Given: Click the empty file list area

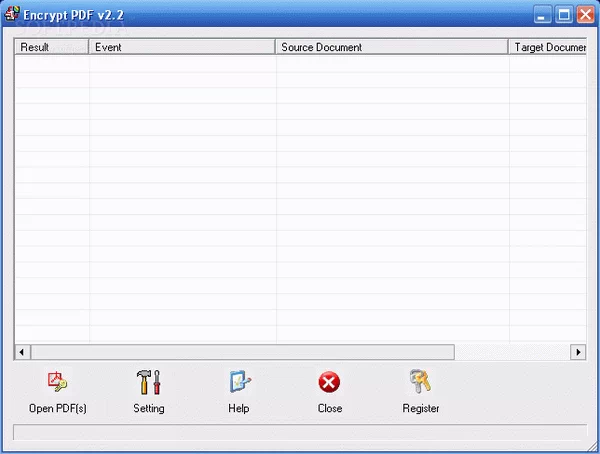Looking at the screenshot, I should coord(300,200).
